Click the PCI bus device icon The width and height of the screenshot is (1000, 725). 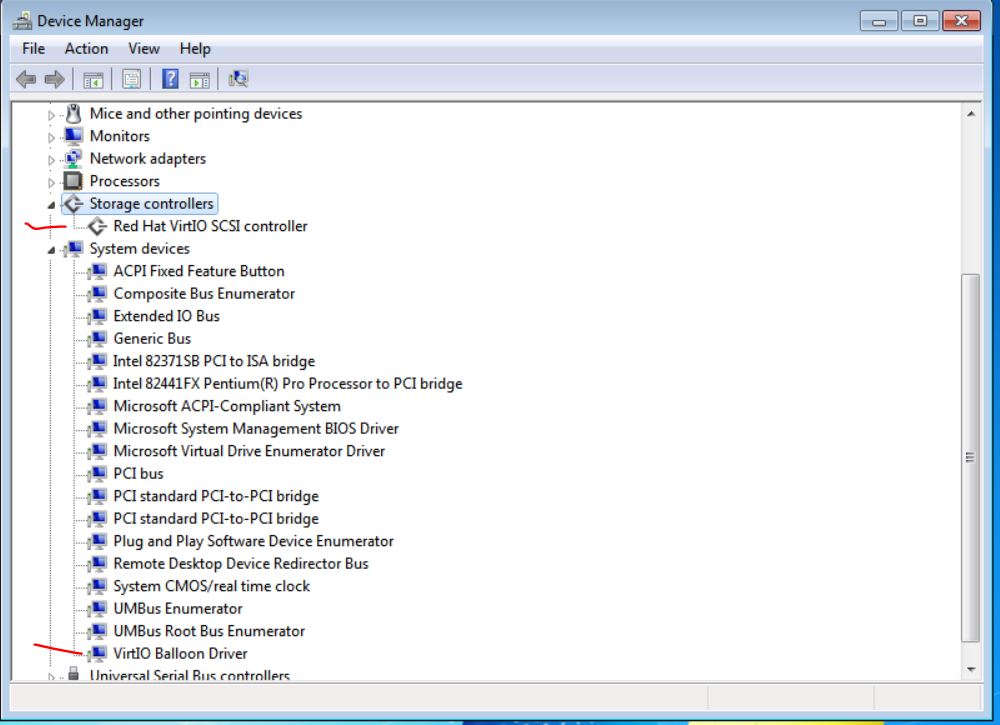pos(97,474)
